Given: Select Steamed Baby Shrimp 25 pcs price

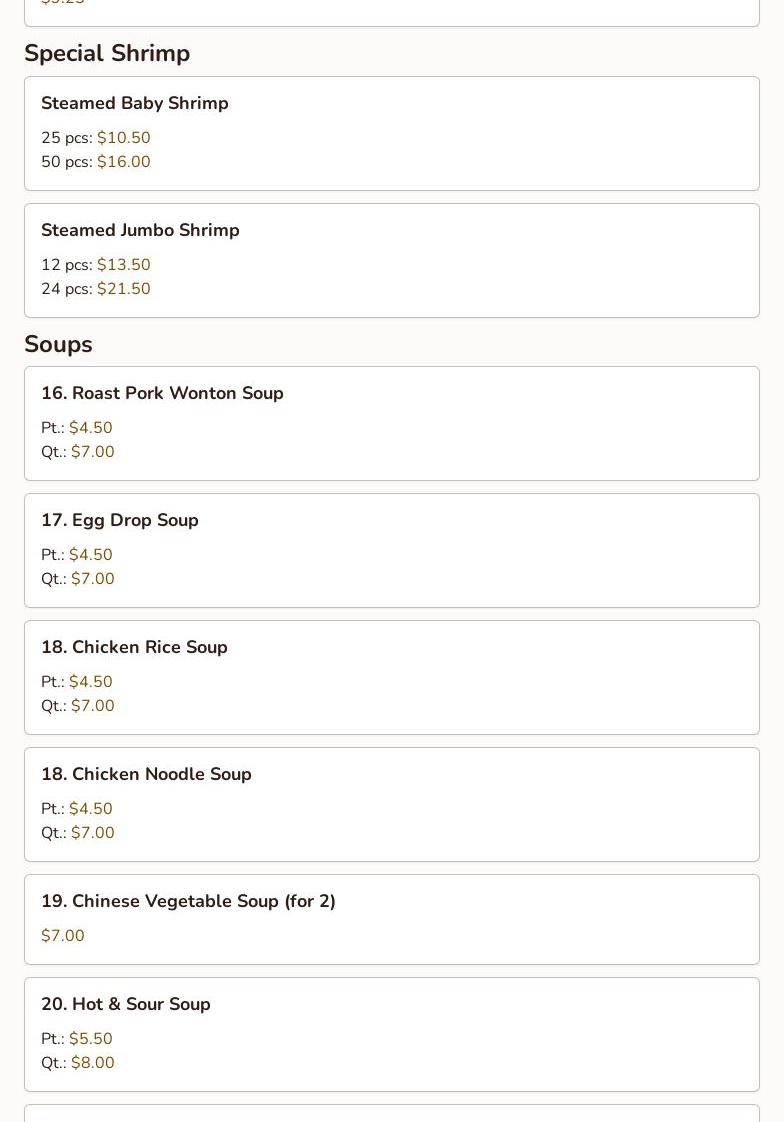Looking at the screenshot, I should 123,138.
